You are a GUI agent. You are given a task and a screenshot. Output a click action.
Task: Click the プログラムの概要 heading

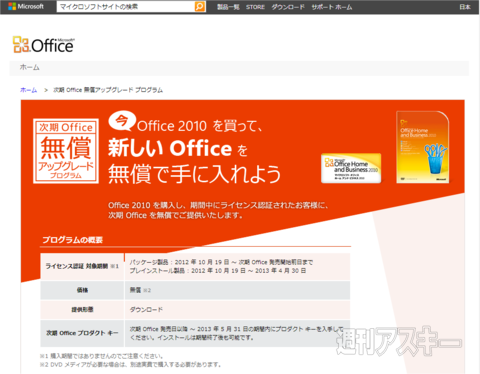(72, 240)
